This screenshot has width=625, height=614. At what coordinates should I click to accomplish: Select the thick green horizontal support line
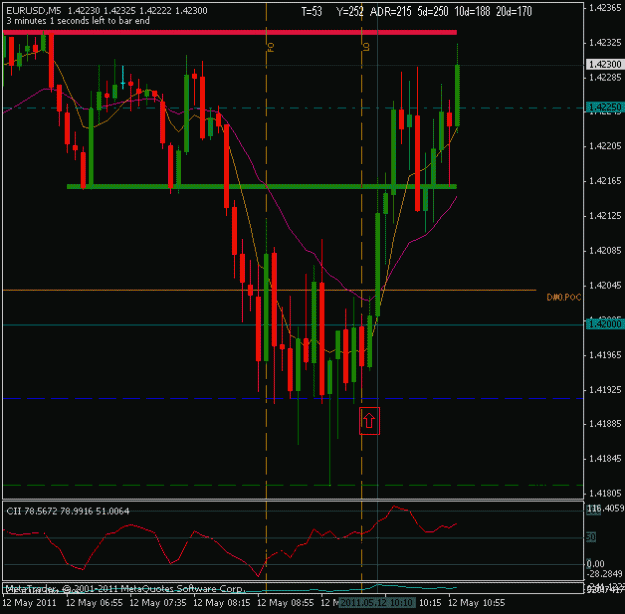pos(261,186)
